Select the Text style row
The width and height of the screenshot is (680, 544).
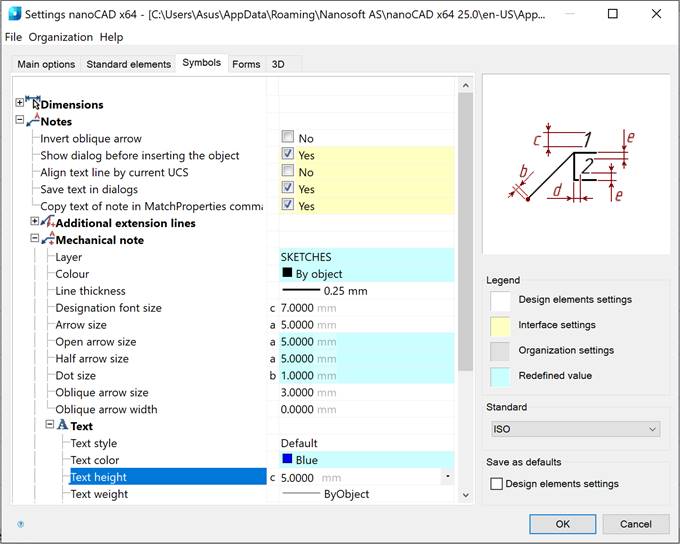click(94, 443)
